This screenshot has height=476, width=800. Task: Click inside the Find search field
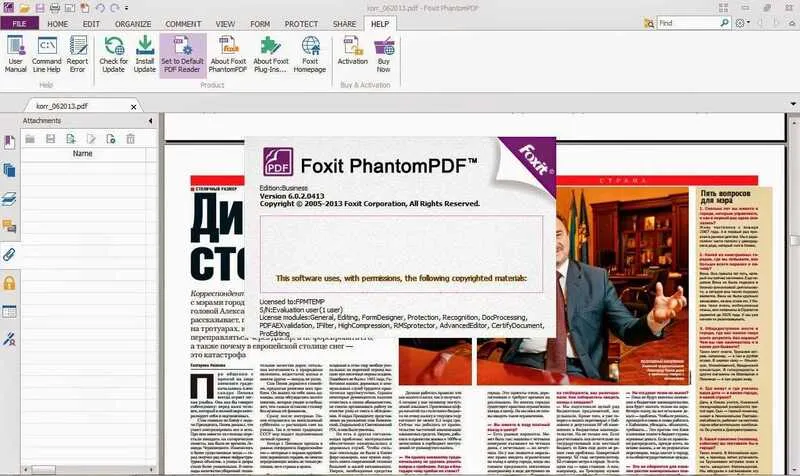click(688, 23)
